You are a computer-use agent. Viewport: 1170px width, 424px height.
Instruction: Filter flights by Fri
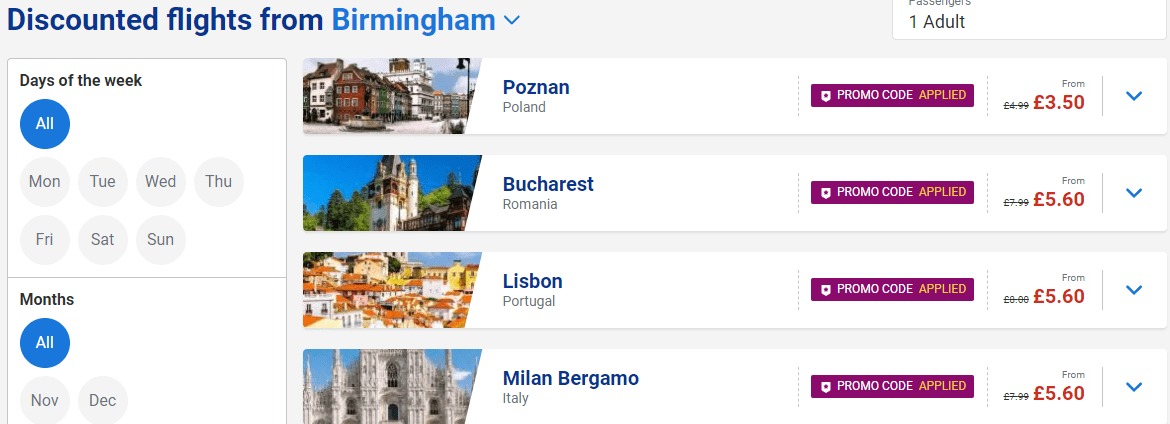tap(45, 240)
